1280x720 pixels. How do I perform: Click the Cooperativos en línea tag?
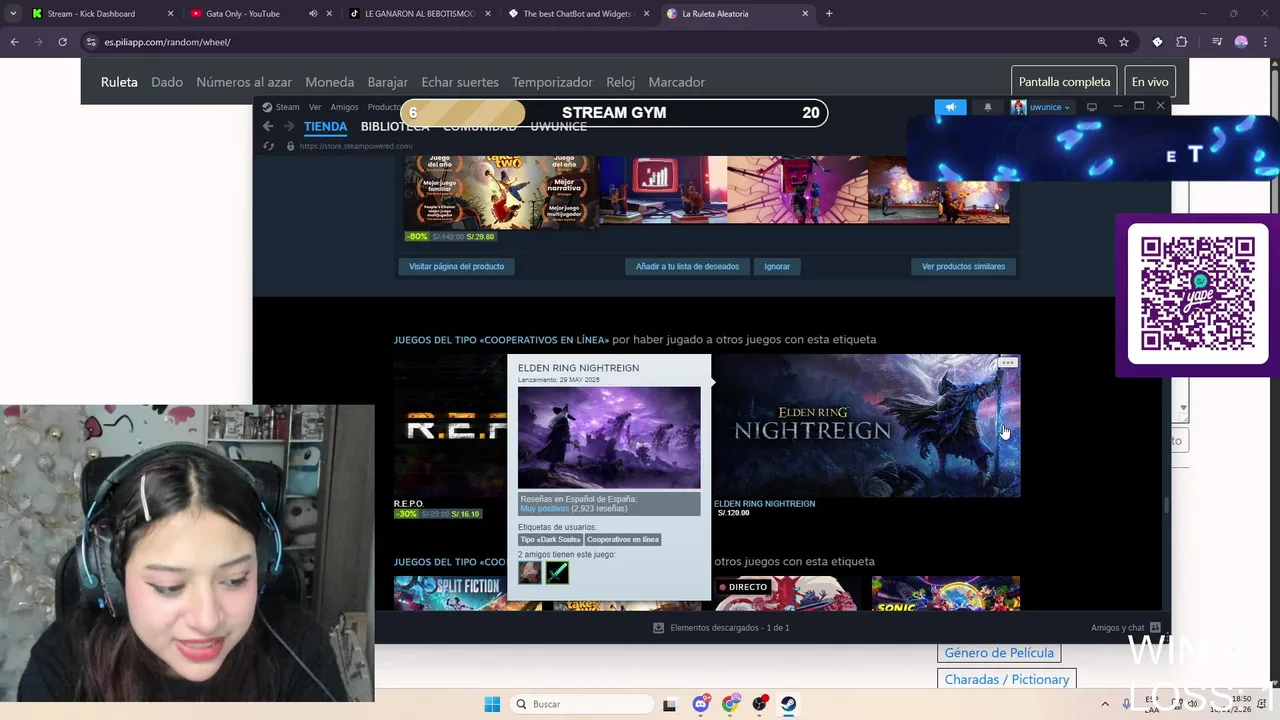[623, 539]
